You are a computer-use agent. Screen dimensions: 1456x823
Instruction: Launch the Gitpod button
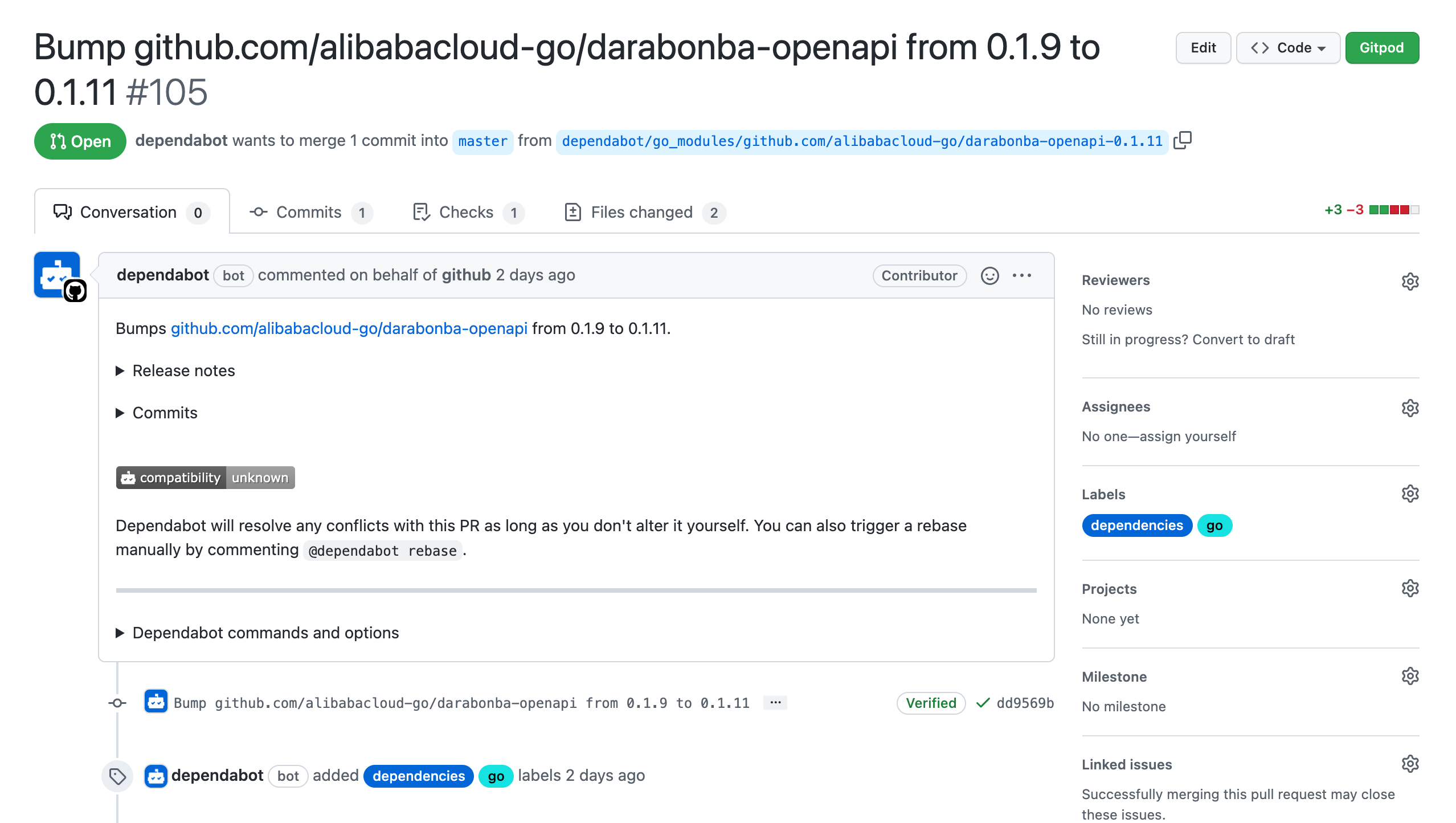coord(1382,48)
